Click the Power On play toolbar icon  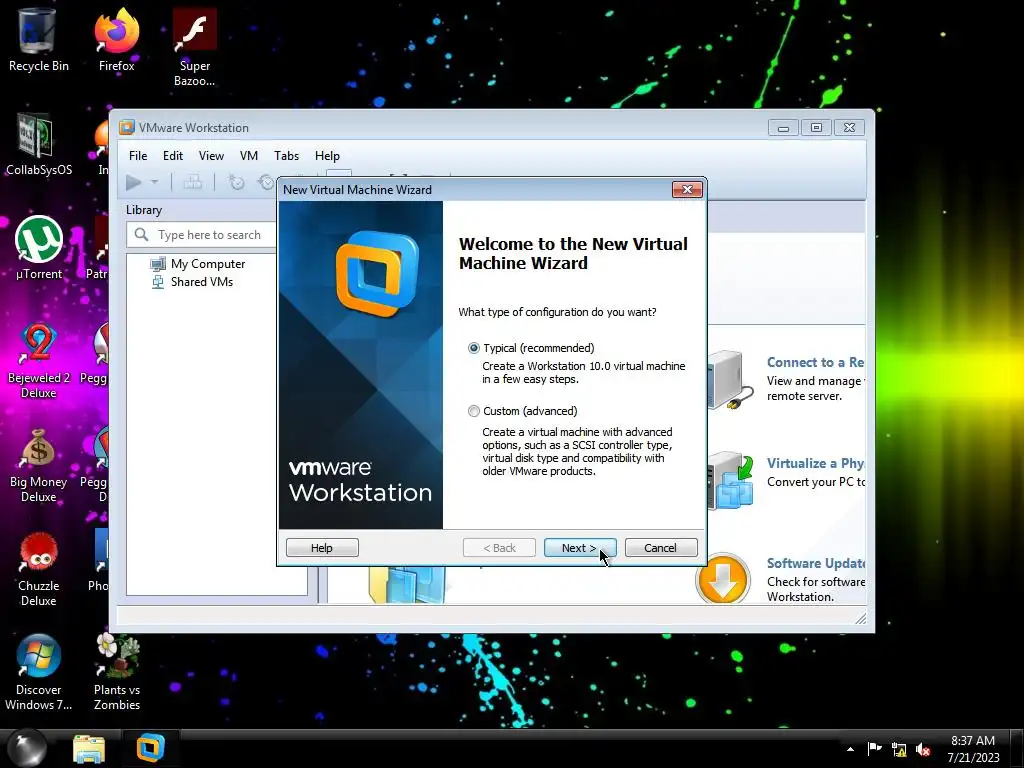pyautogui.click(x=134, y=182)
